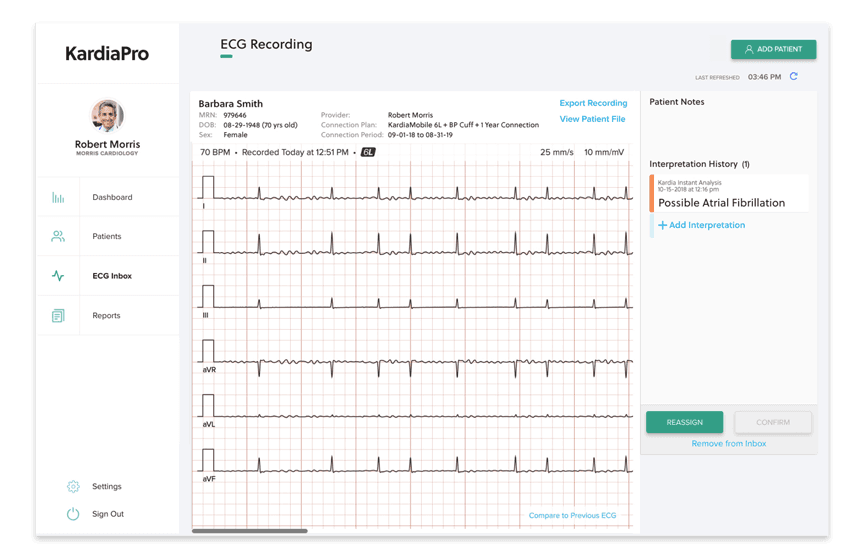Screen dimensions: 864x559
Task: Click Export Recording link
Action: (593, 103)
